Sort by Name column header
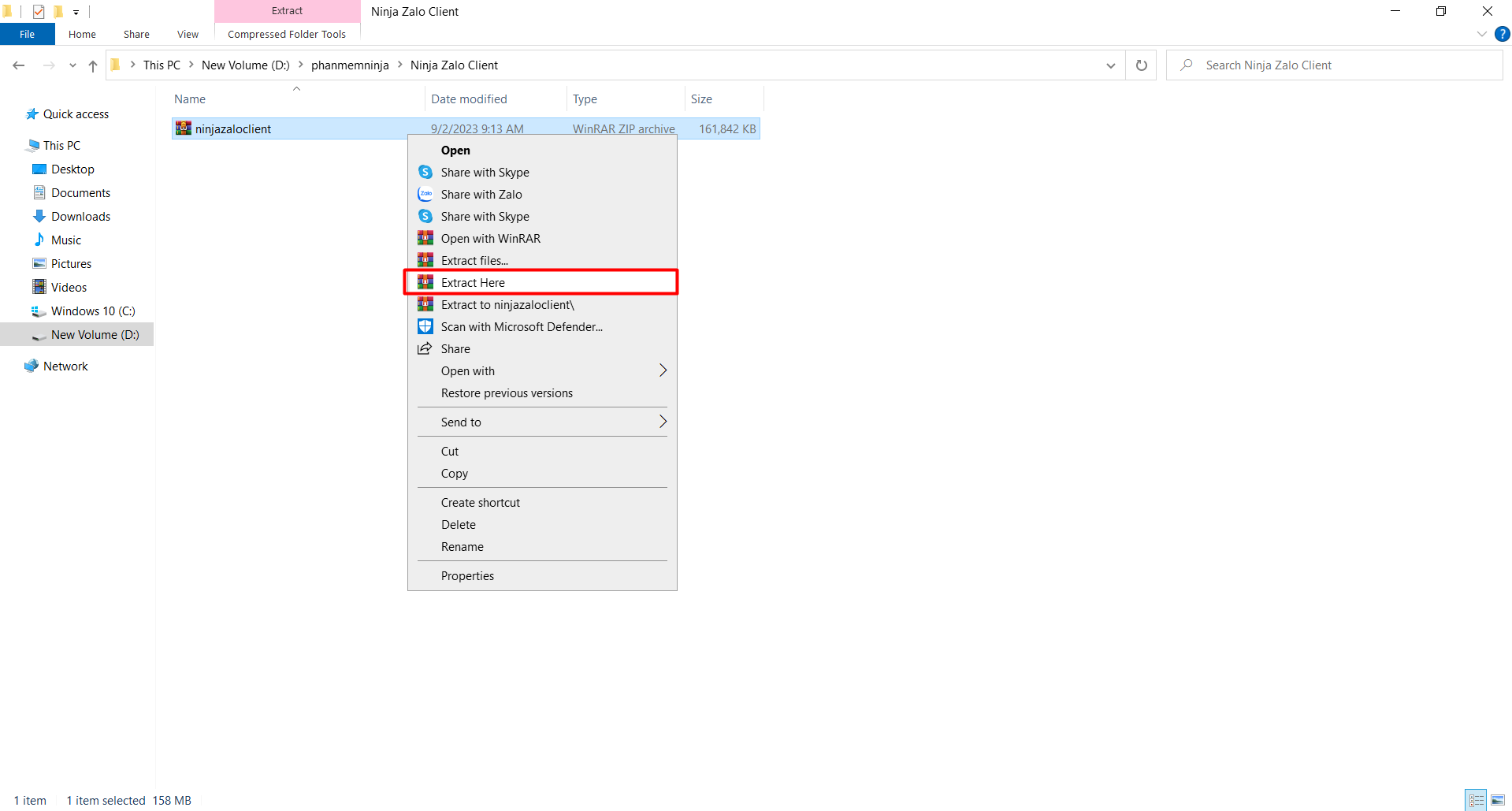This screenshot has height=811, width=1512. point(297,99)
